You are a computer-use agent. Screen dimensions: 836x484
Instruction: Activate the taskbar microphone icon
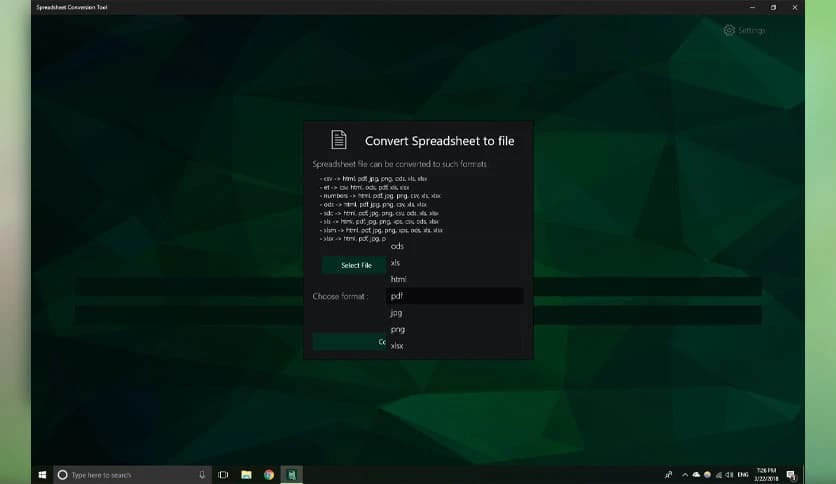(x=202, y=474)
